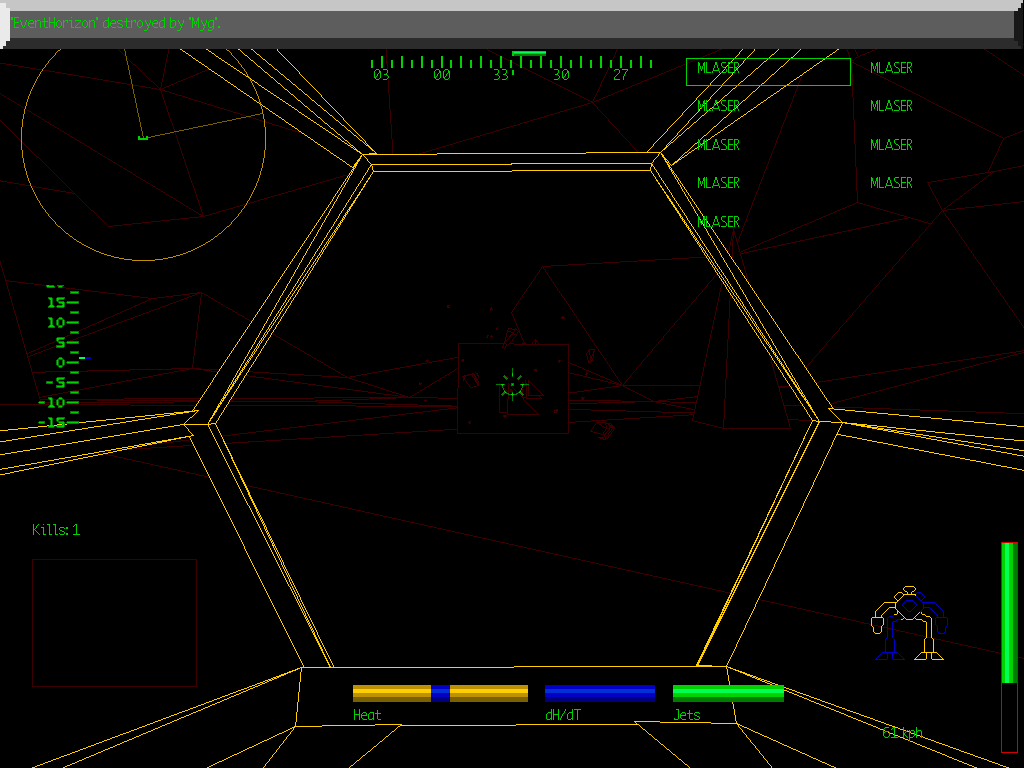Select the mech torso on the damage diagram
Viewport: 1024px width, 768px height.
(910, 607)
